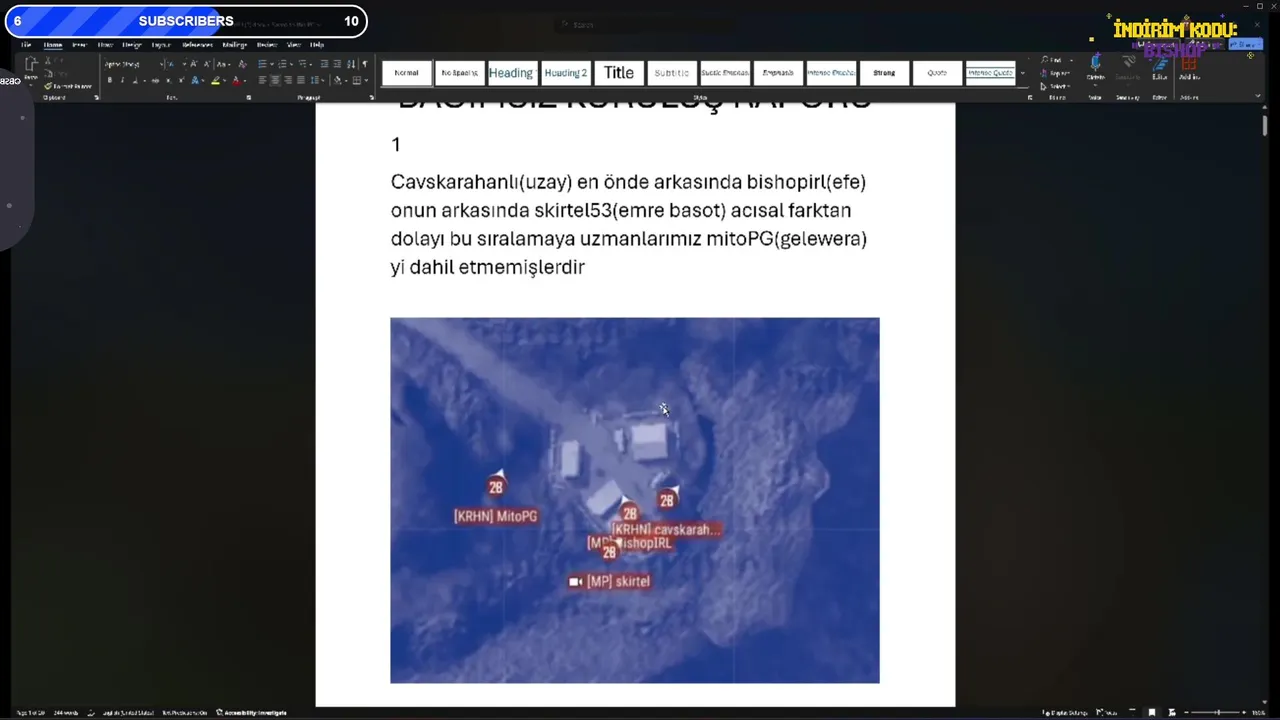Justify the paragraph text
This screenshot has height=720, width=1280.
[x=300, y=80]
